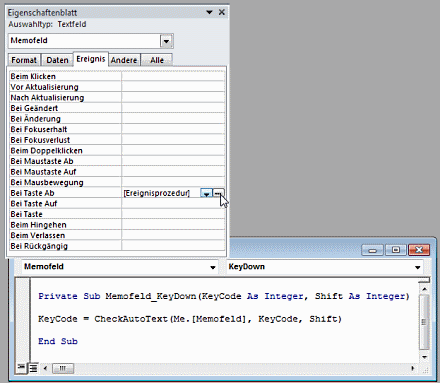The width and height of the screenshot is (440, 383).
Task: Click the horizontal scrollbar left arrow
Action: (x=45, y=368)
